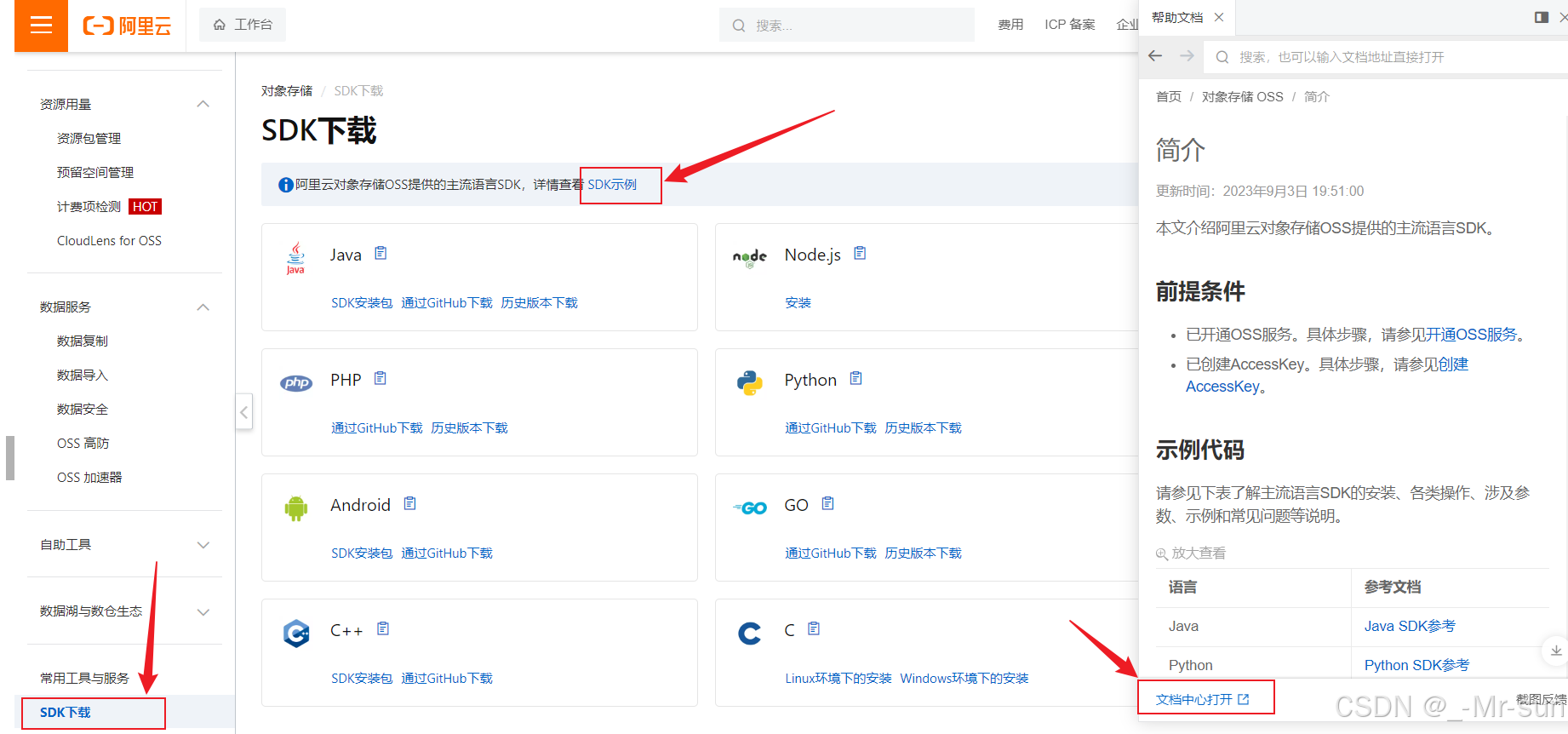
Task: Click the GO gopher logo
Action: coord(750,508)
